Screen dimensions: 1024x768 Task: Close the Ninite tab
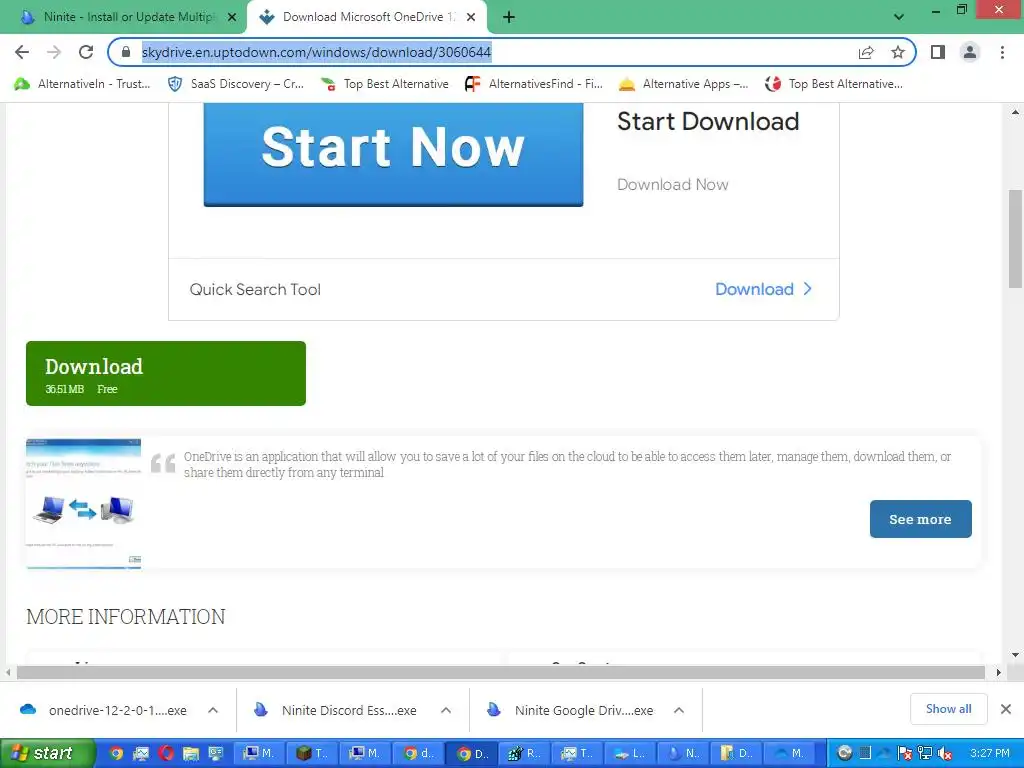click(232, 18)
